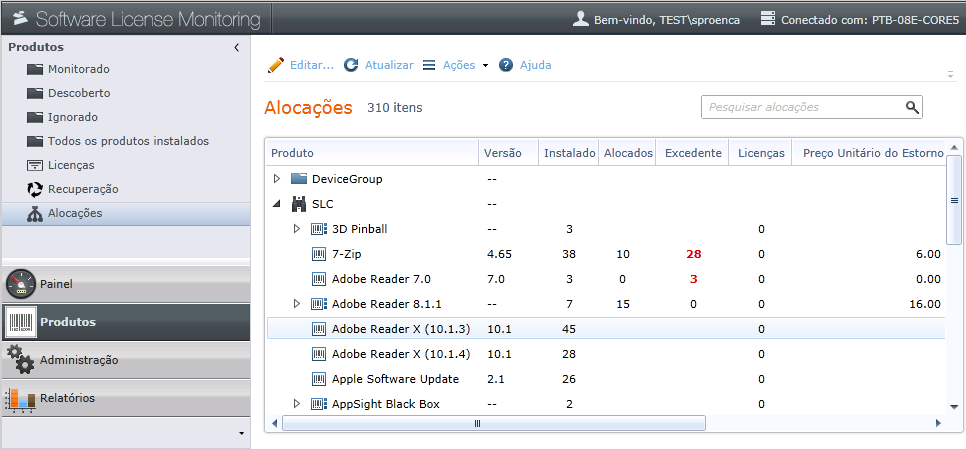Image resolution: width=966 pixels, height=450 pixels.
Task: Click the Pesquisar alocações search field
Action: pyautogui.click(x=800, y=107)
